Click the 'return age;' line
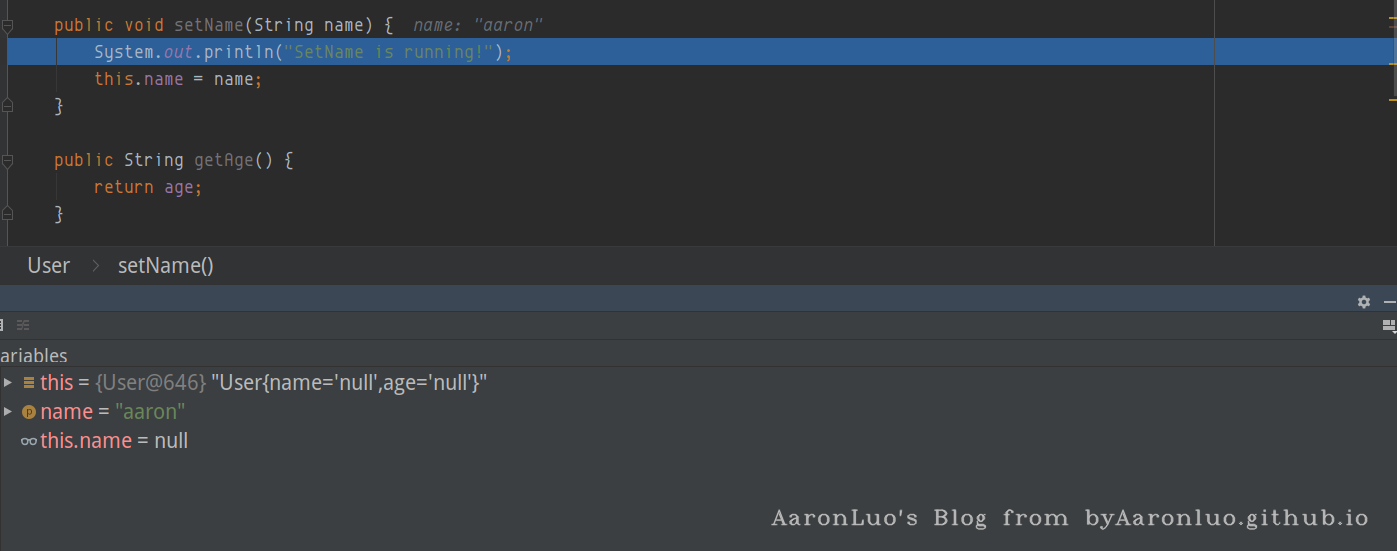 pos(148,187)
